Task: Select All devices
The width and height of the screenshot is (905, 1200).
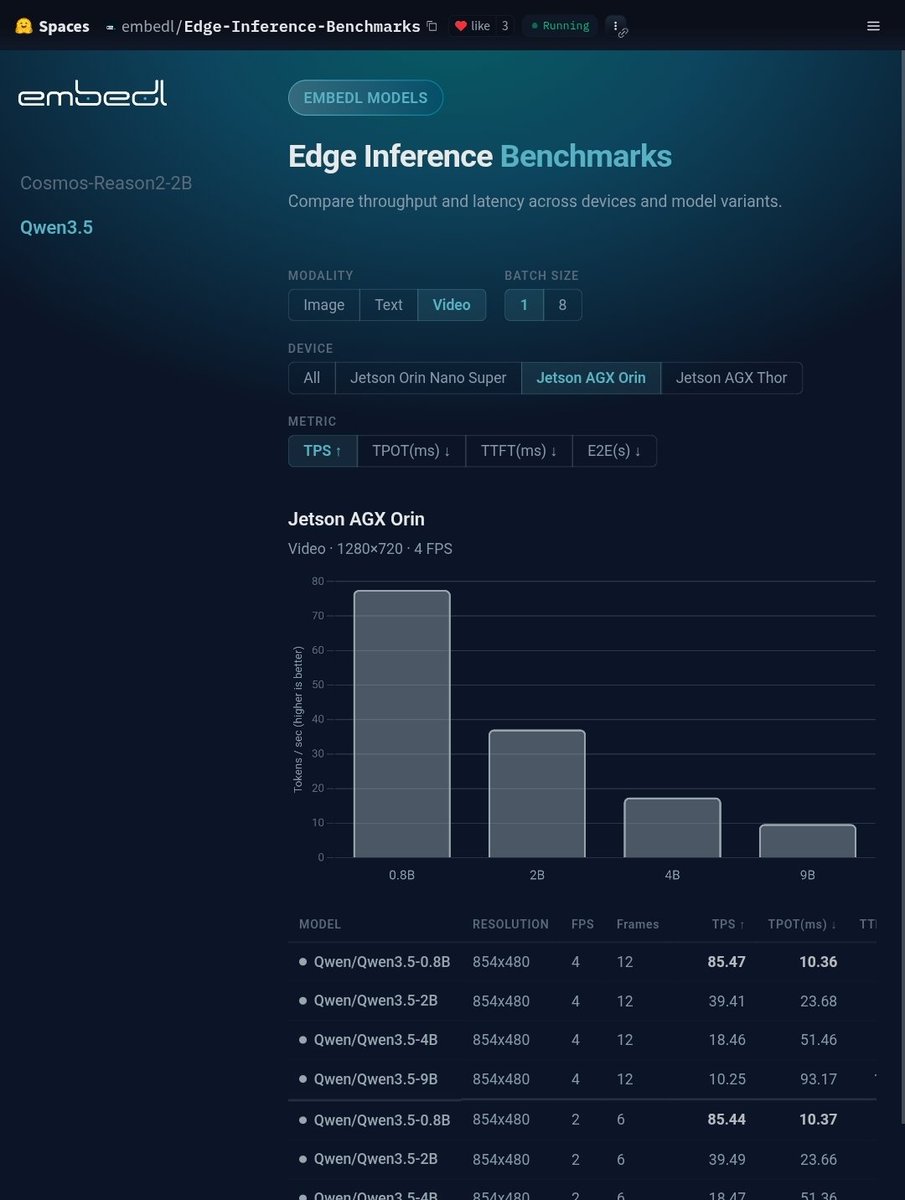Action: [x=312, y=378]
